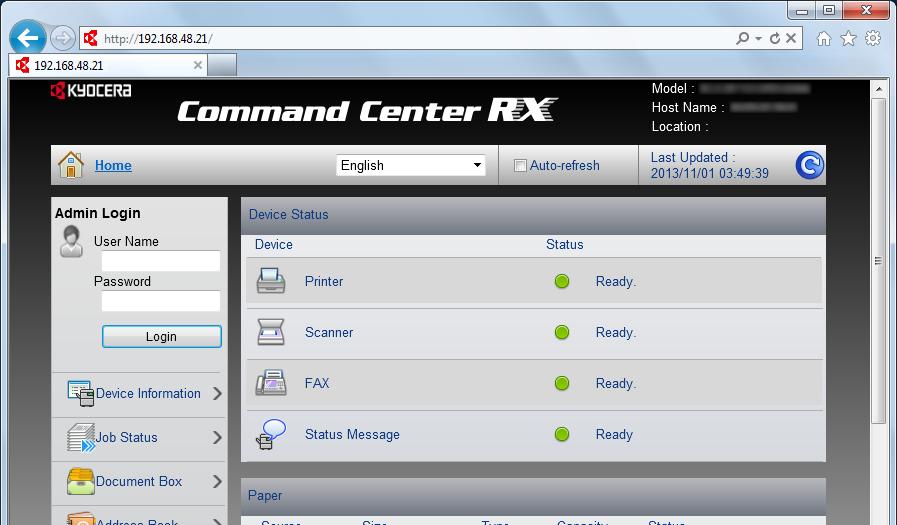897x525 pixels.
Task: Click the house icon beside Home
Action: click(71, 165)
